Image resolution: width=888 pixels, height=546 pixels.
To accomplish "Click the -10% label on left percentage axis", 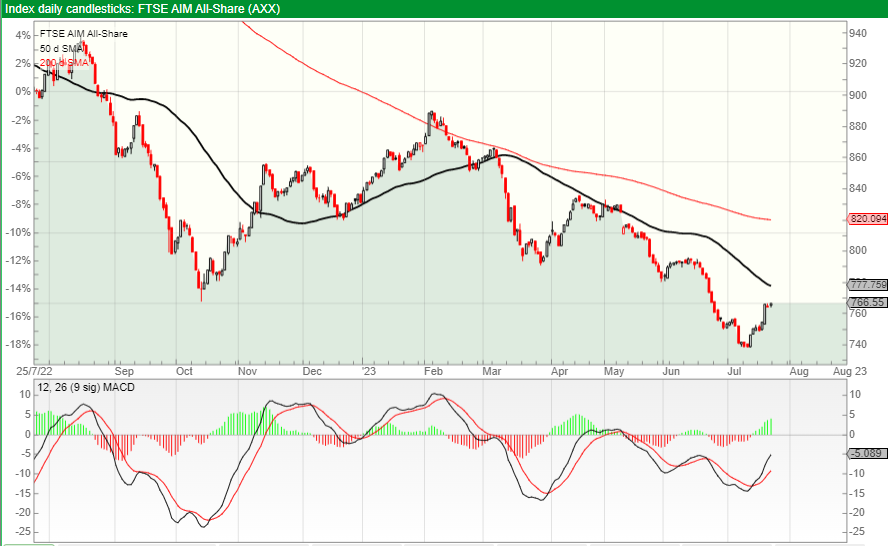I will [19, 232].
